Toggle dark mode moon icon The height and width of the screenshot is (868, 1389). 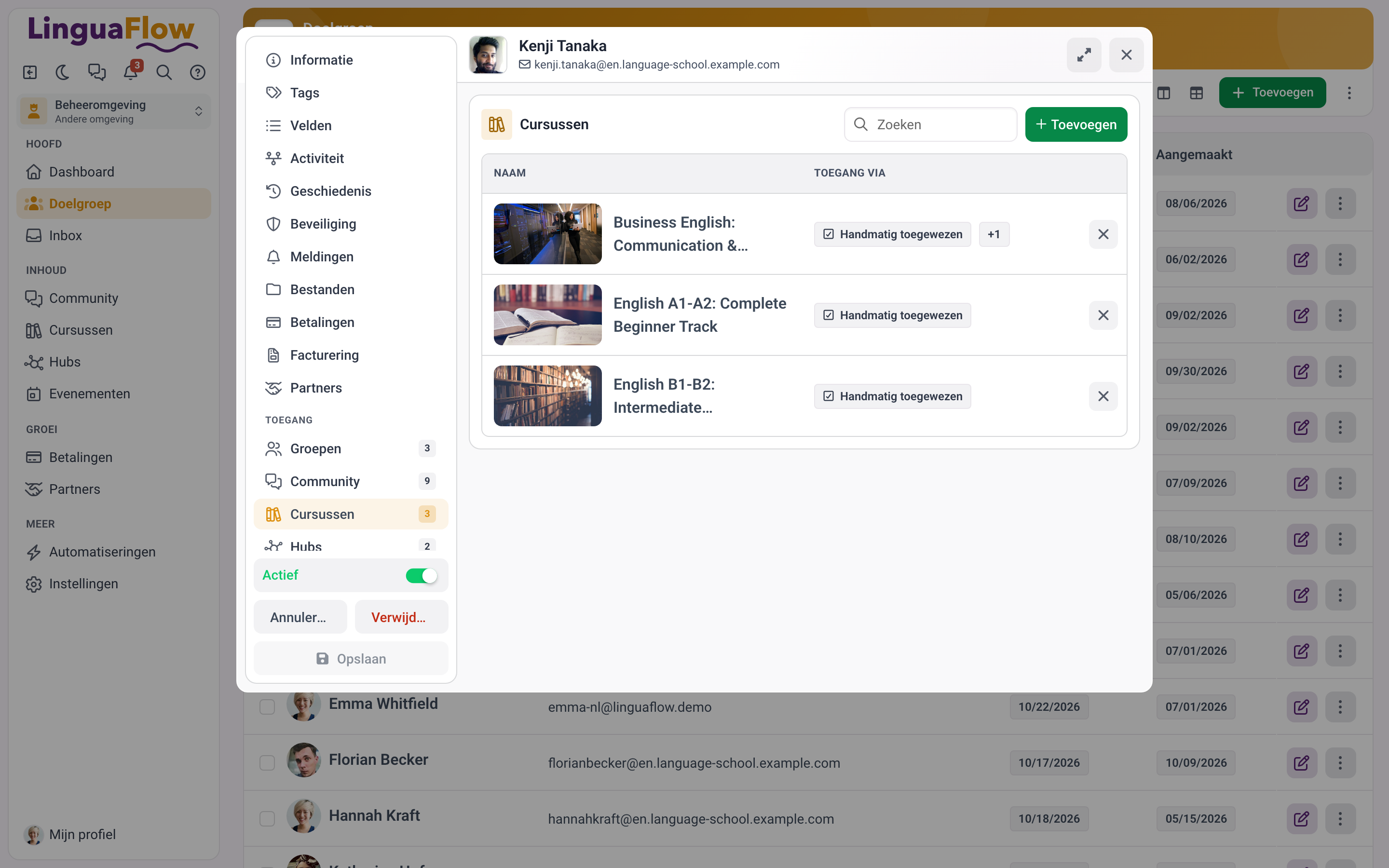point(63,72)
